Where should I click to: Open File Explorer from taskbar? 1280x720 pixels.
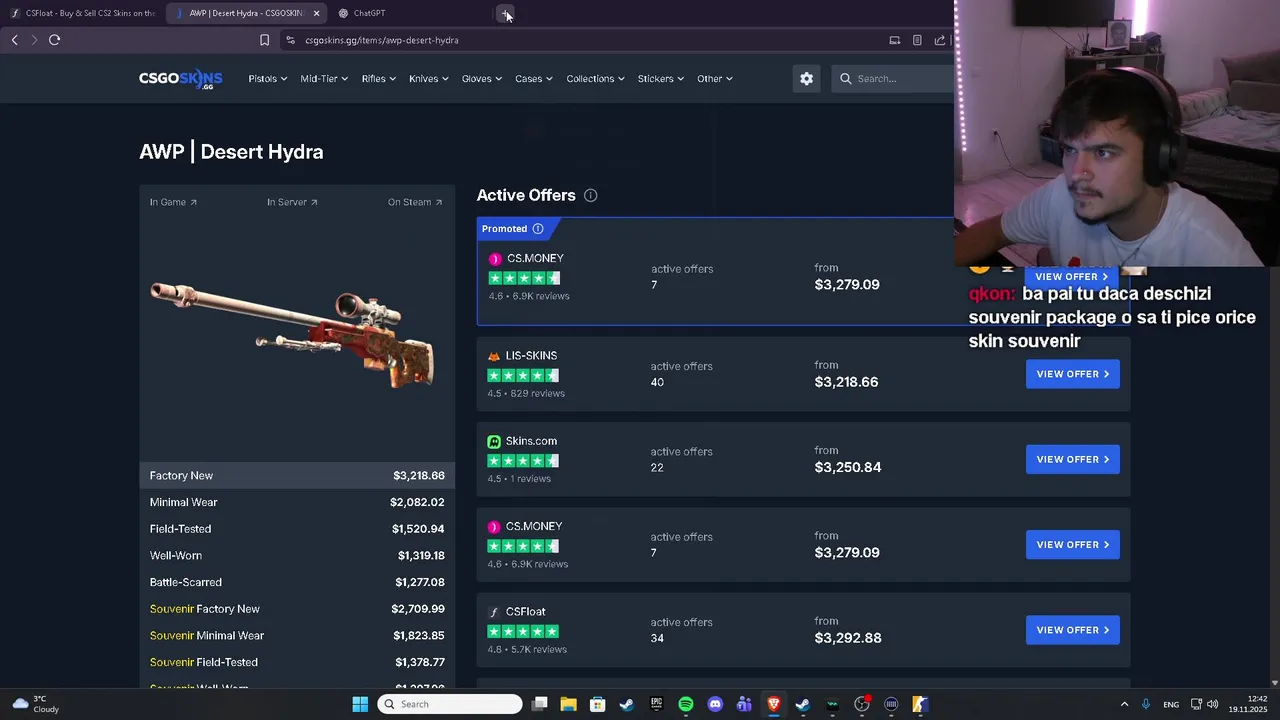(x=568, y=704)
